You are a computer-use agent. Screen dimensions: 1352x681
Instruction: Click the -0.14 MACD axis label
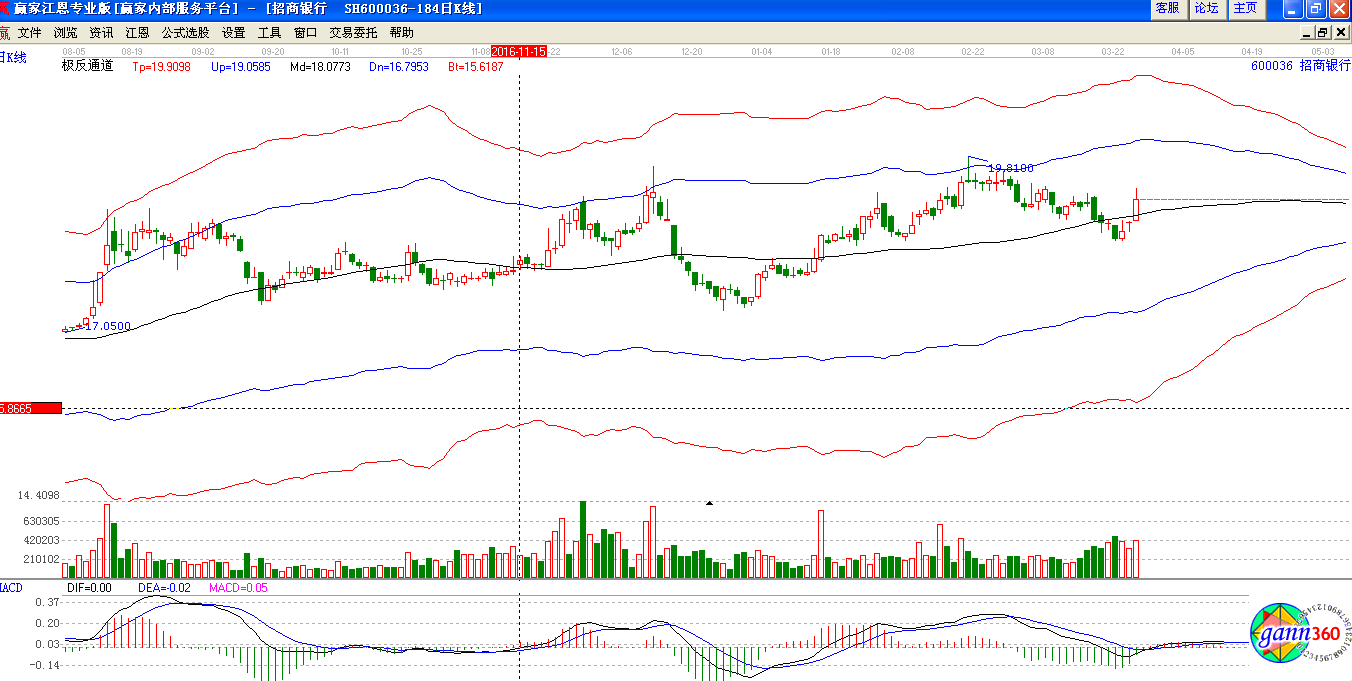[x=45, y=664]
